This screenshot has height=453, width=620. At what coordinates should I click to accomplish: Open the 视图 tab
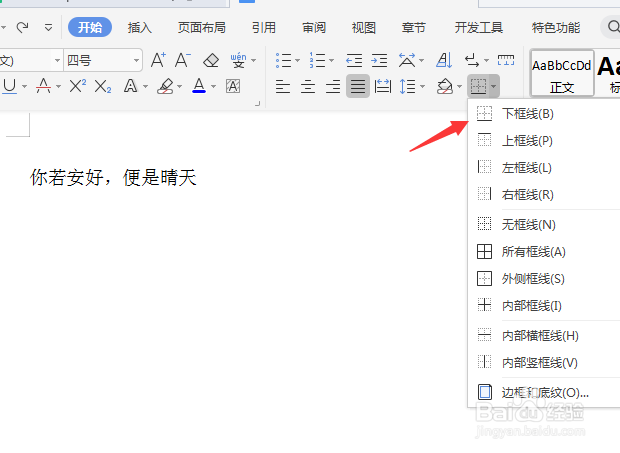pyautogui.click(x=364, y=28)
